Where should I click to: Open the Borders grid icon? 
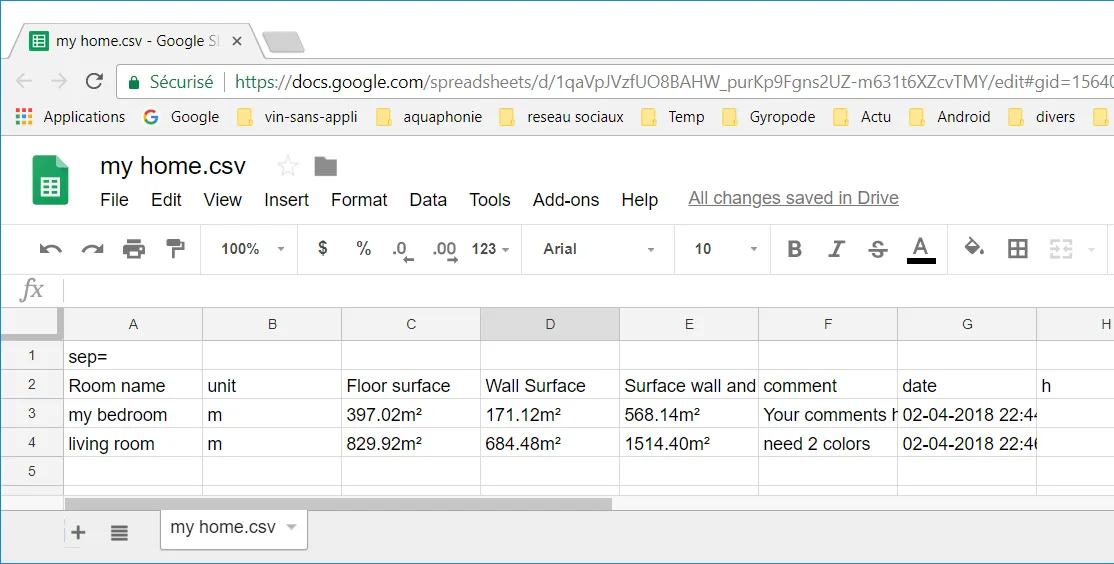pos(1018,249)
